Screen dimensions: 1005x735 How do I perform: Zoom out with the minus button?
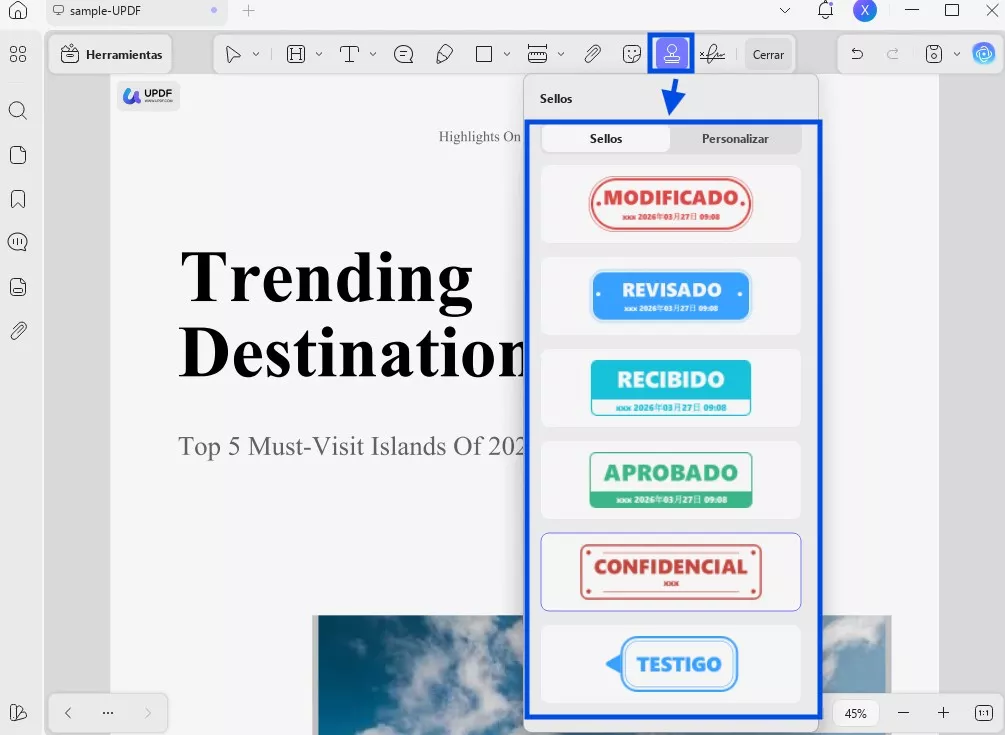click(x=903, y=713)
